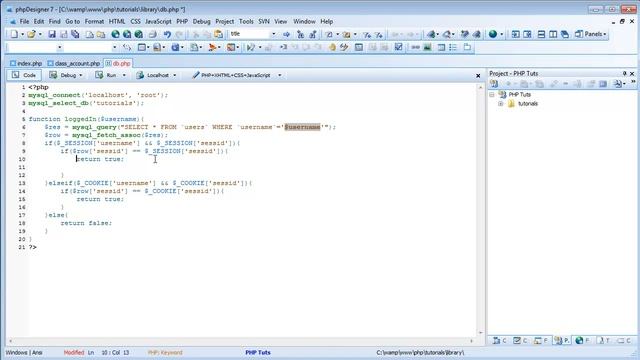
Task: Click mysql_connect on line 2
Action: [x=54, y=95]
